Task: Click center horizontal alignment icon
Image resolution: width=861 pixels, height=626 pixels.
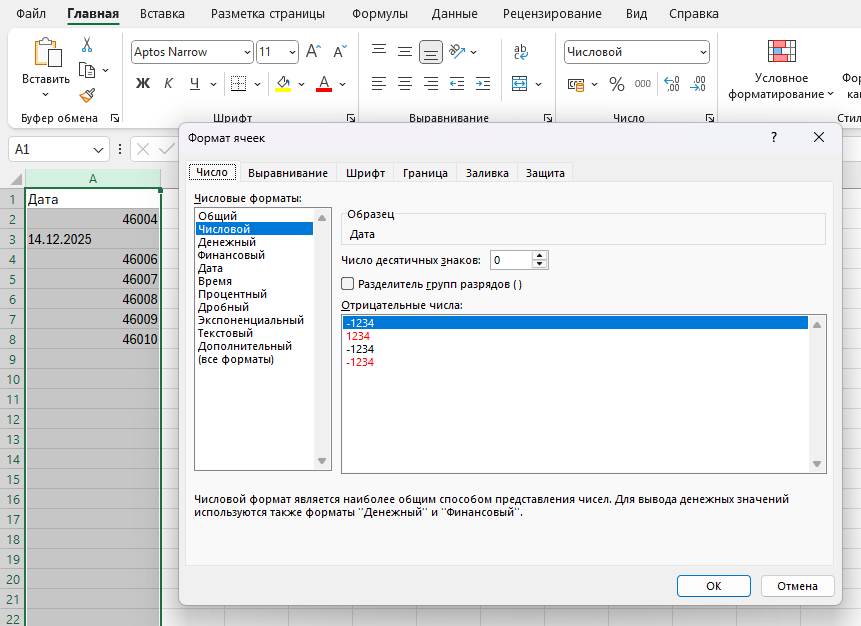Action: [405, 84]
